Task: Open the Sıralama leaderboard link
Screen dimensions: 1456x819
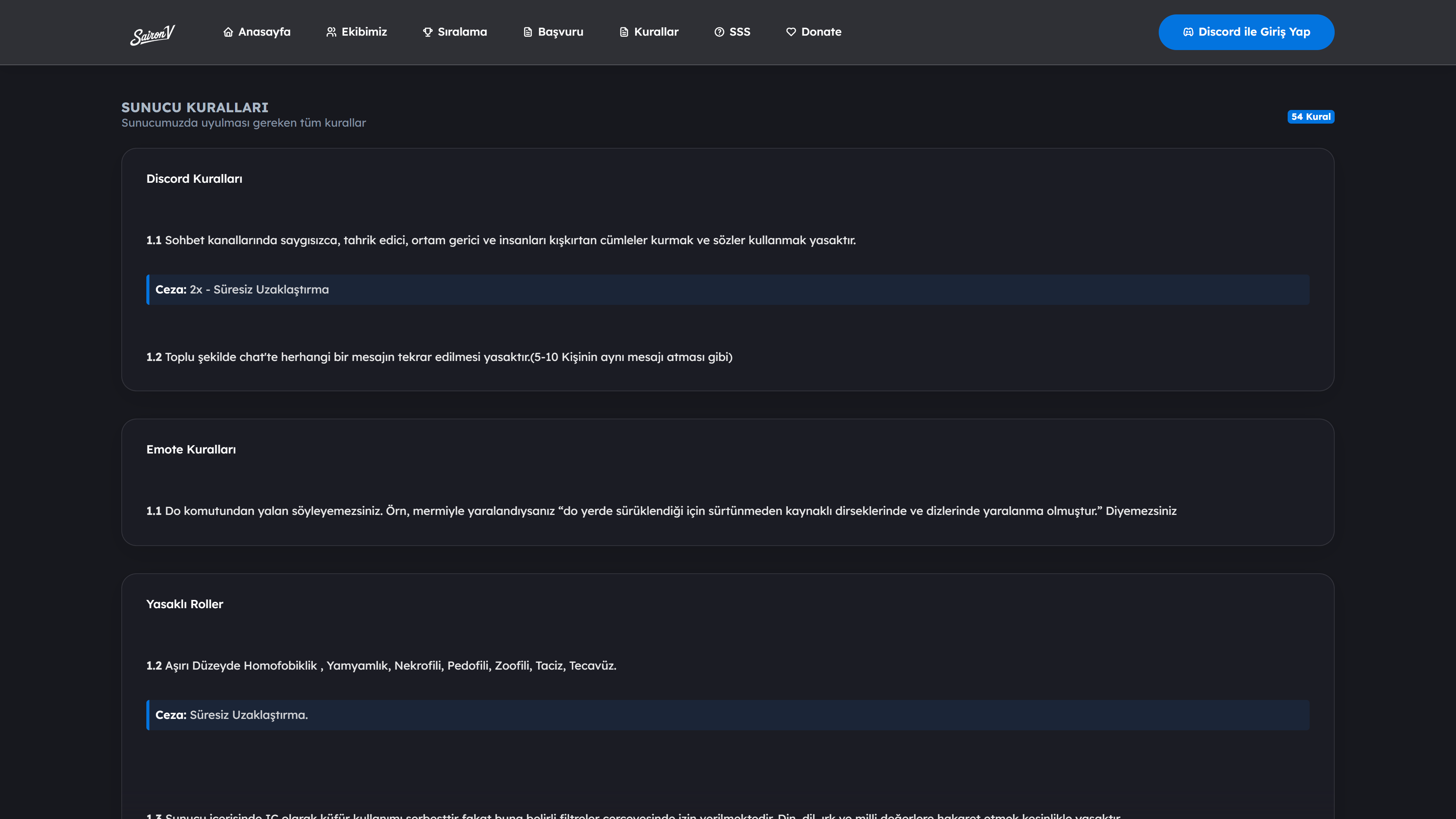Action: 462,32
